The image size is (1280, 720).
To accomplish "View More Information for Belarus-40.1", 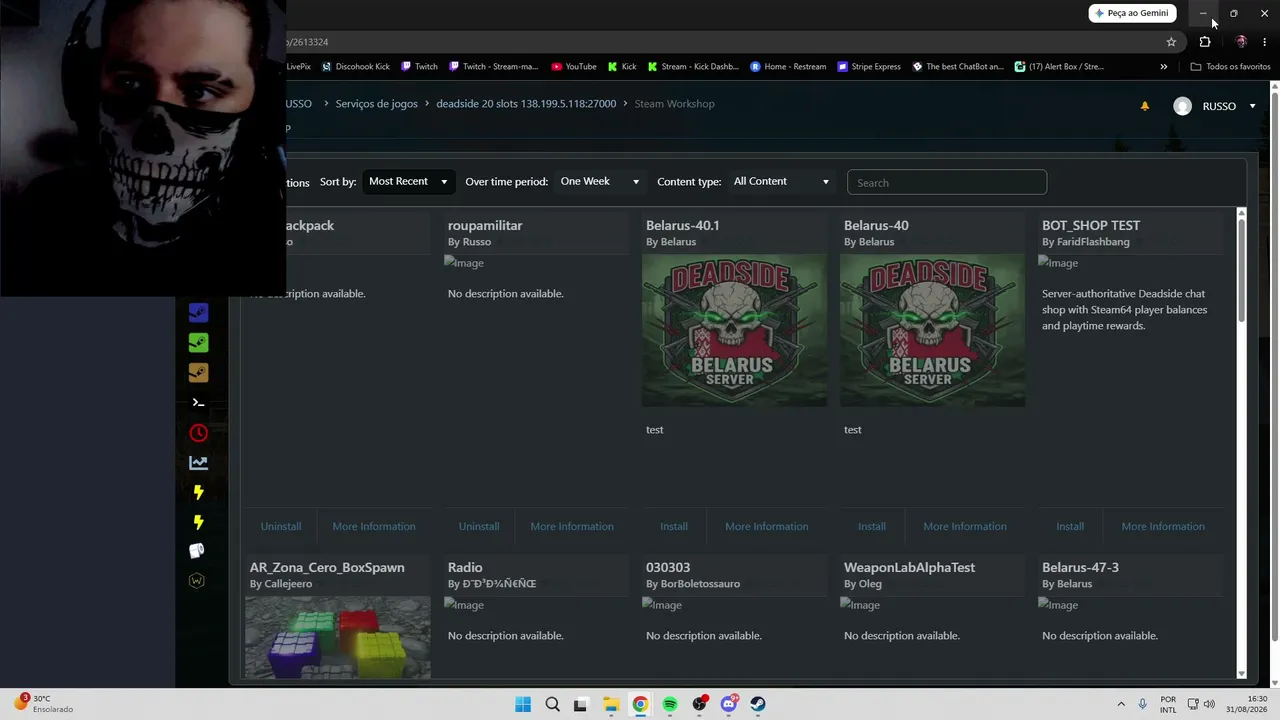I will click(767, 526).
